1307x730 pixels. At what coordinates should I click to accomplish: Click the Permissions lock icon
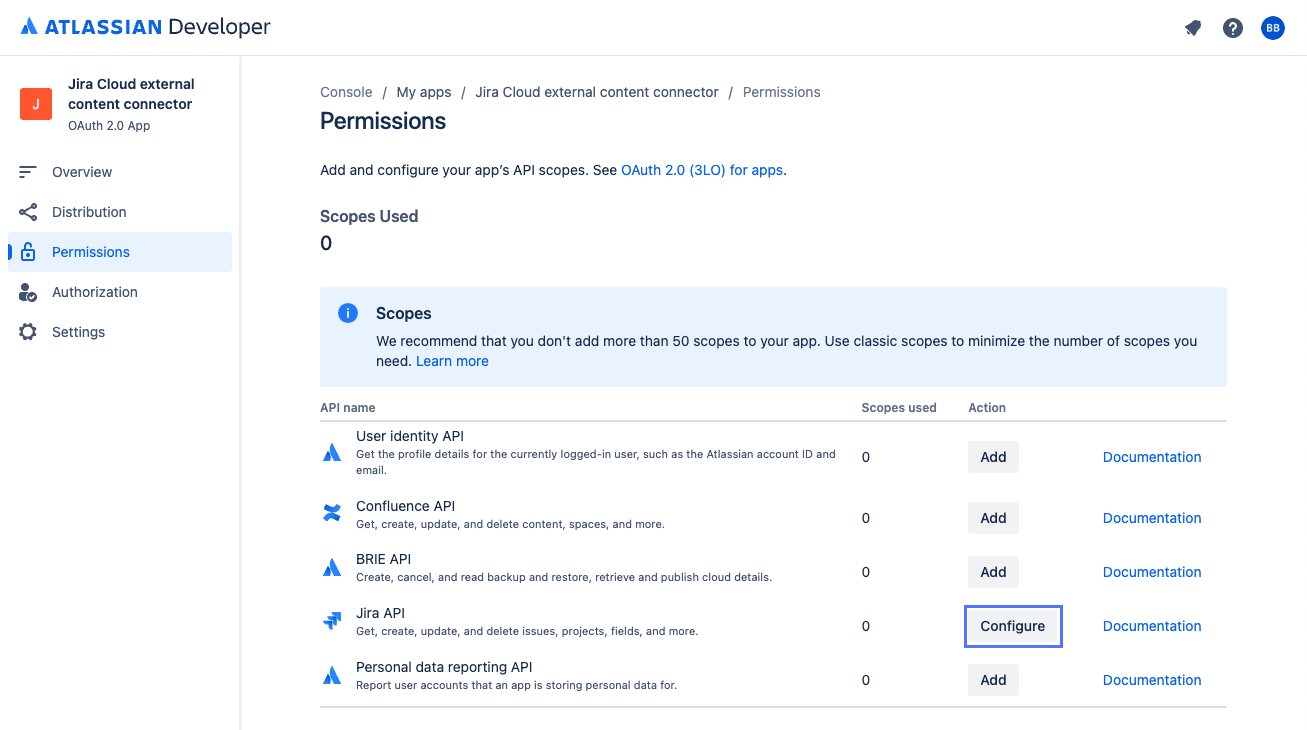click(x=28, y=252)
